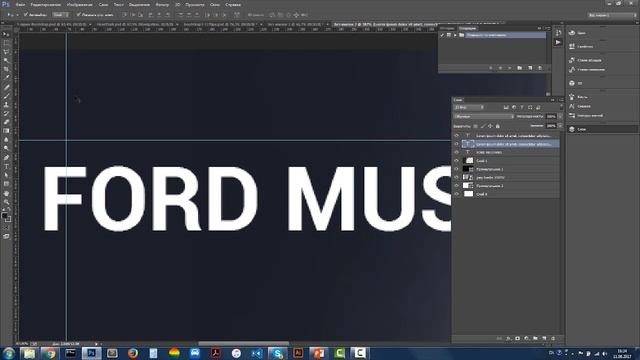Image resolution: width=640 pixels, height=360 pixels.
Task: Click the add layer style fx icon
Action: tap(509, 338)
